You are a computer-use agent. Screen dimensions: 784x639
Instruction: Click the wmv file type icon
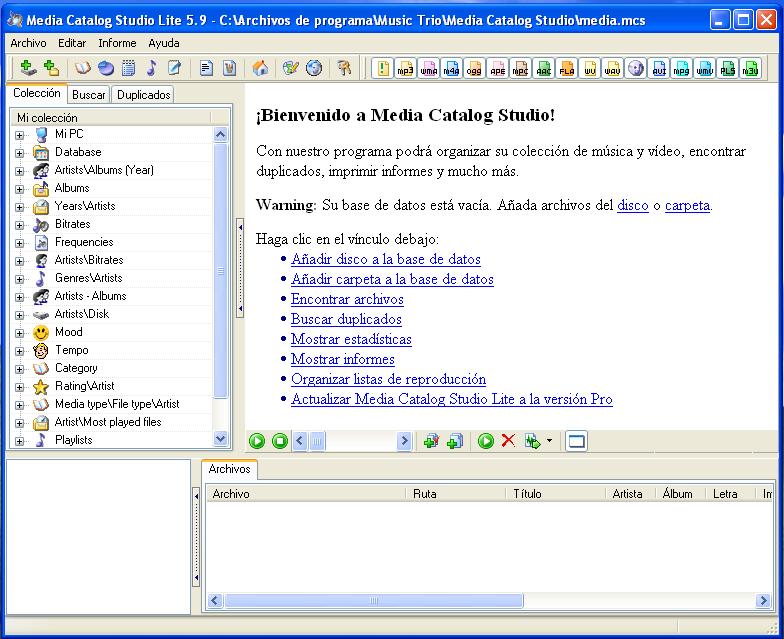704,68
